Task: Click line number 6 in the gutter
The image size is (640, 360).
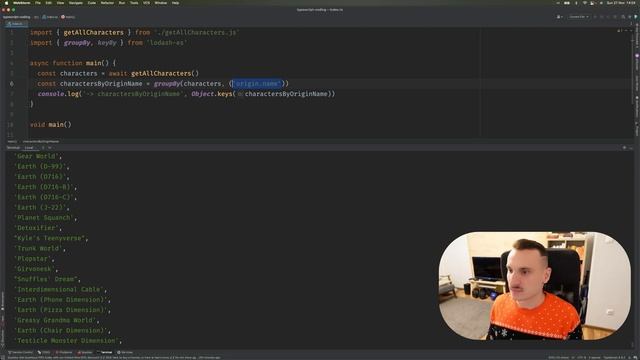Action: point(11,84)
